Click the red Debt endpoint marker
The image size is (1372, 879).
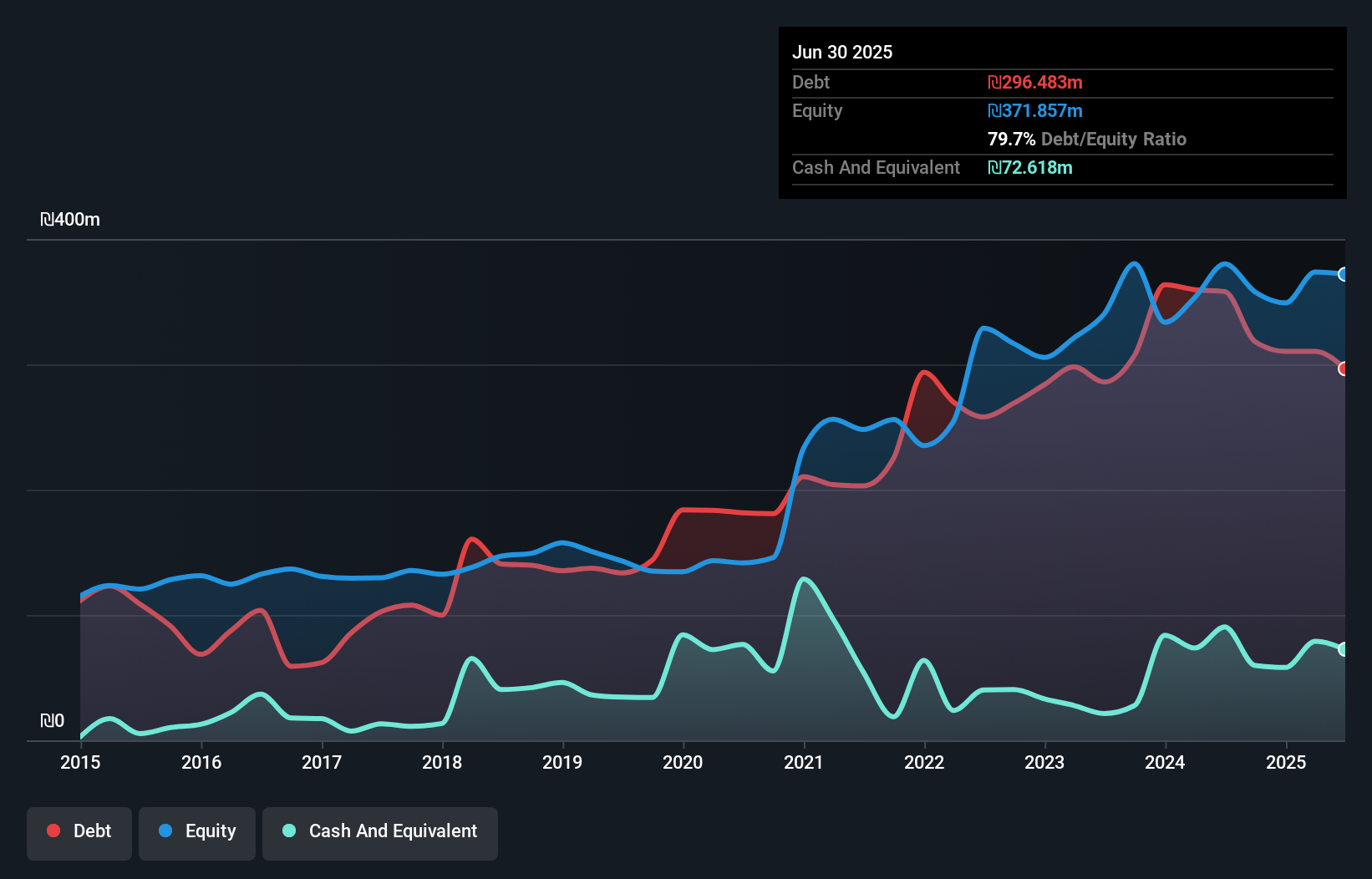[1344, 368]
